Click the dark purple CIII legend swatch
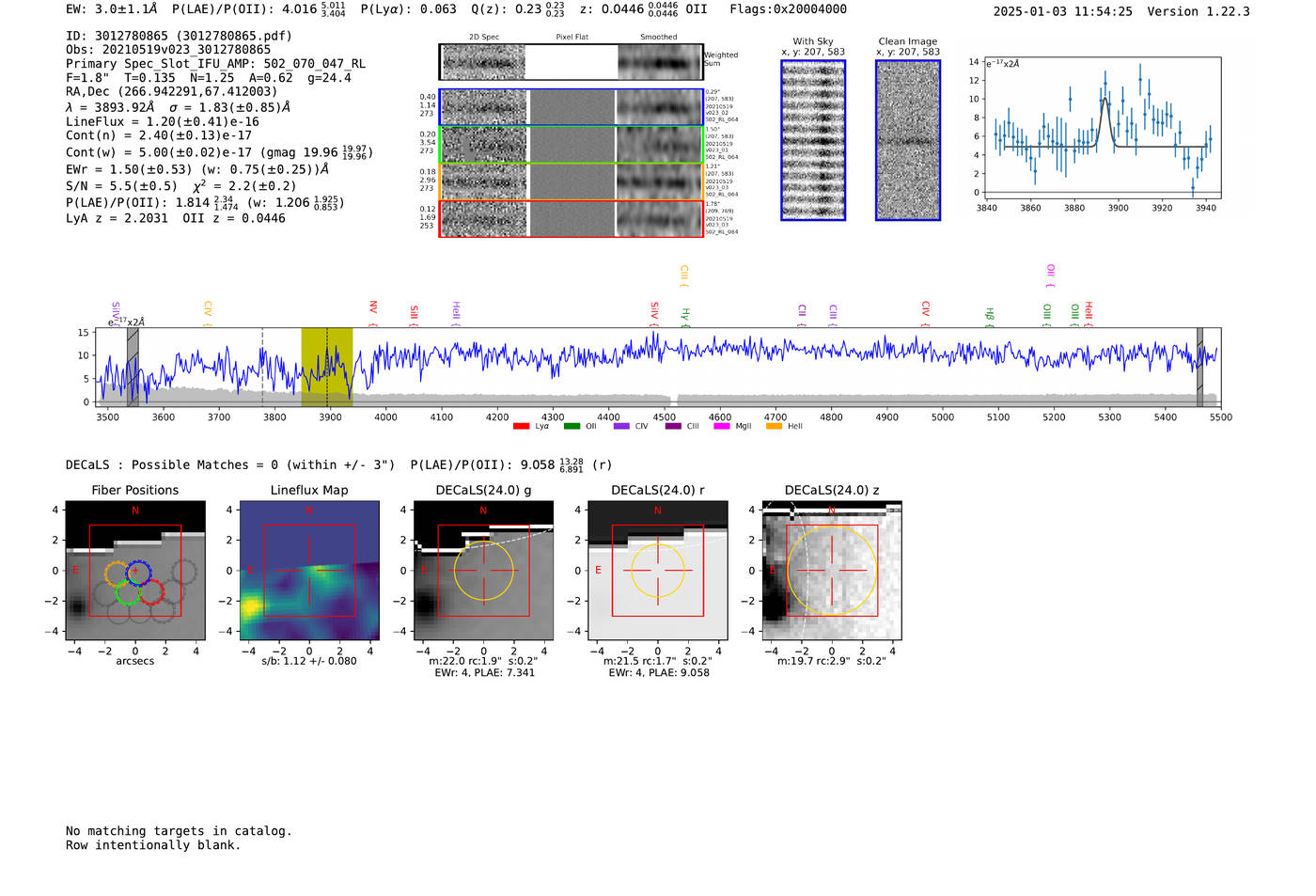The image size is (1316, 896). tap(673, 427)
